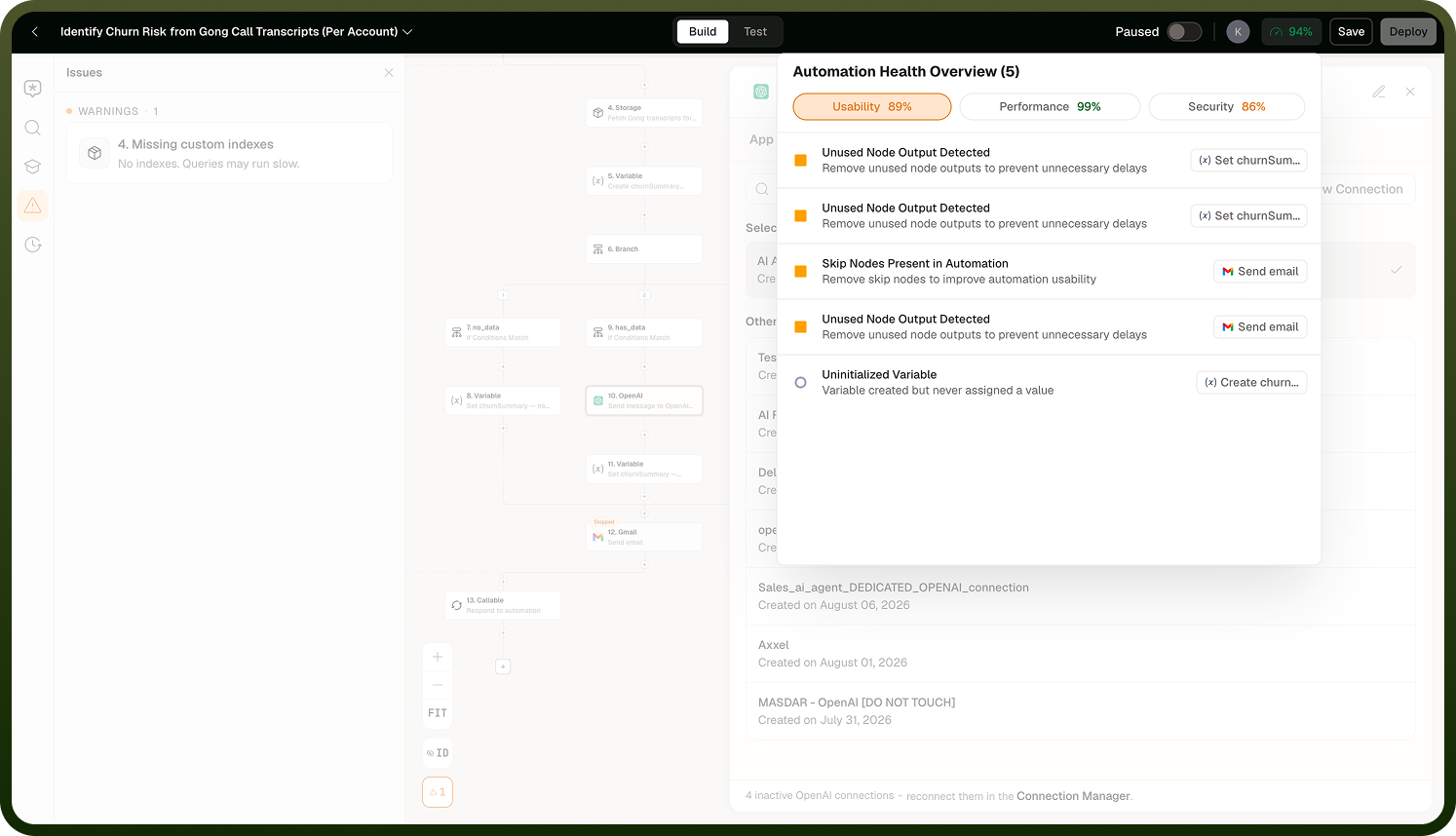Open the AI assistant chat icon in sidebar

(x=33, y=89)
